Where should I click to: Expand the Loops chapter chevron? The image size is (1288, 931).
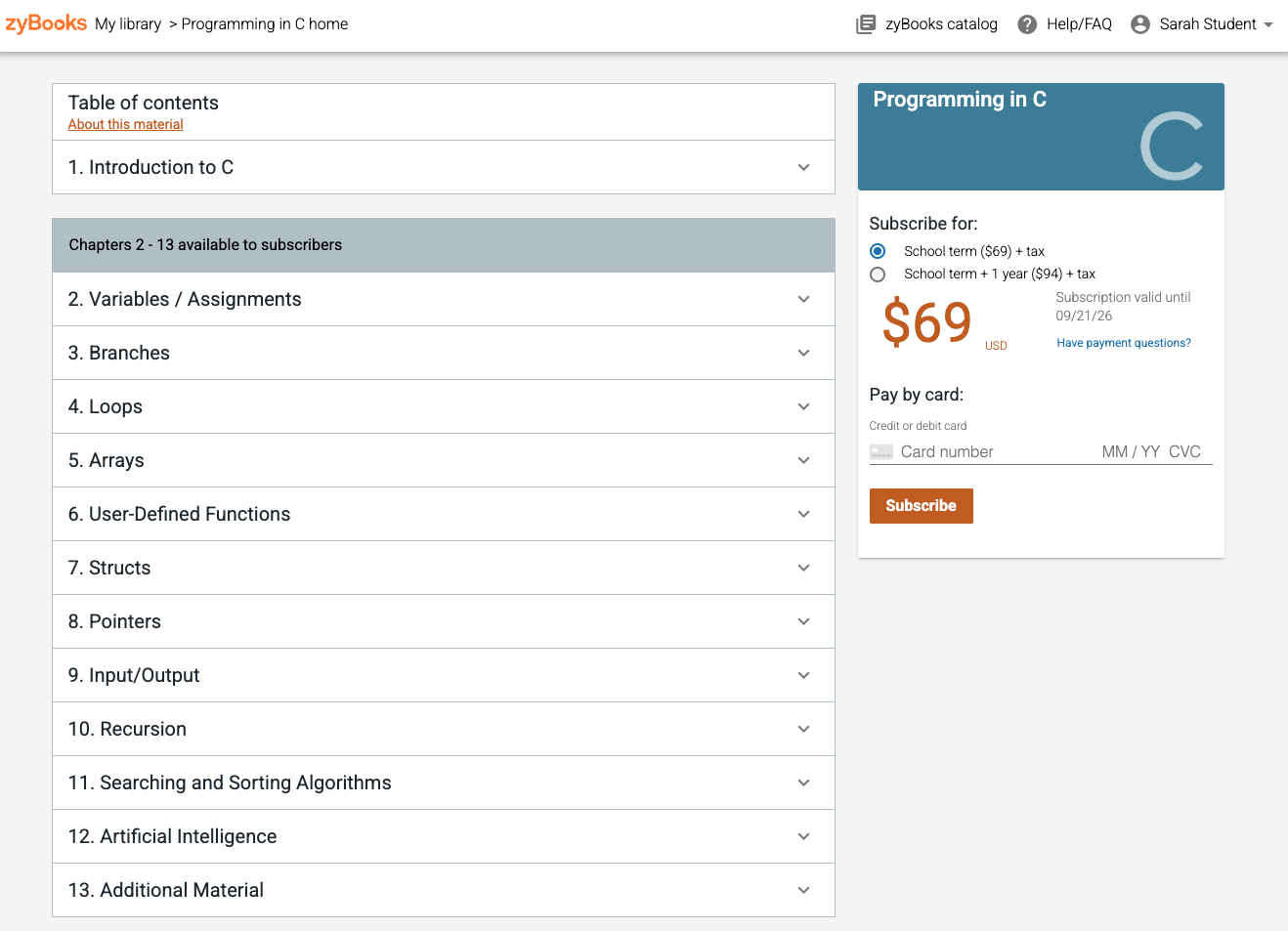click(x=803, y=406)
